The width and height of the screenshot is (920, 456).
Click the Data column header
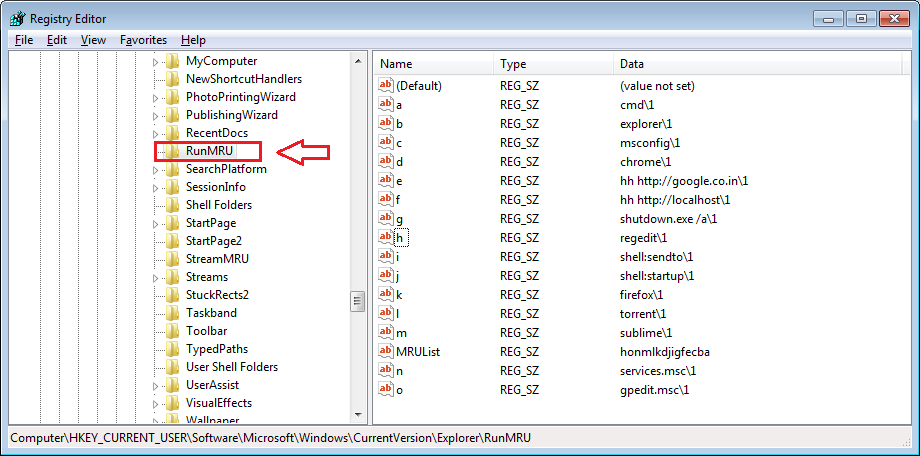(759, 64)
